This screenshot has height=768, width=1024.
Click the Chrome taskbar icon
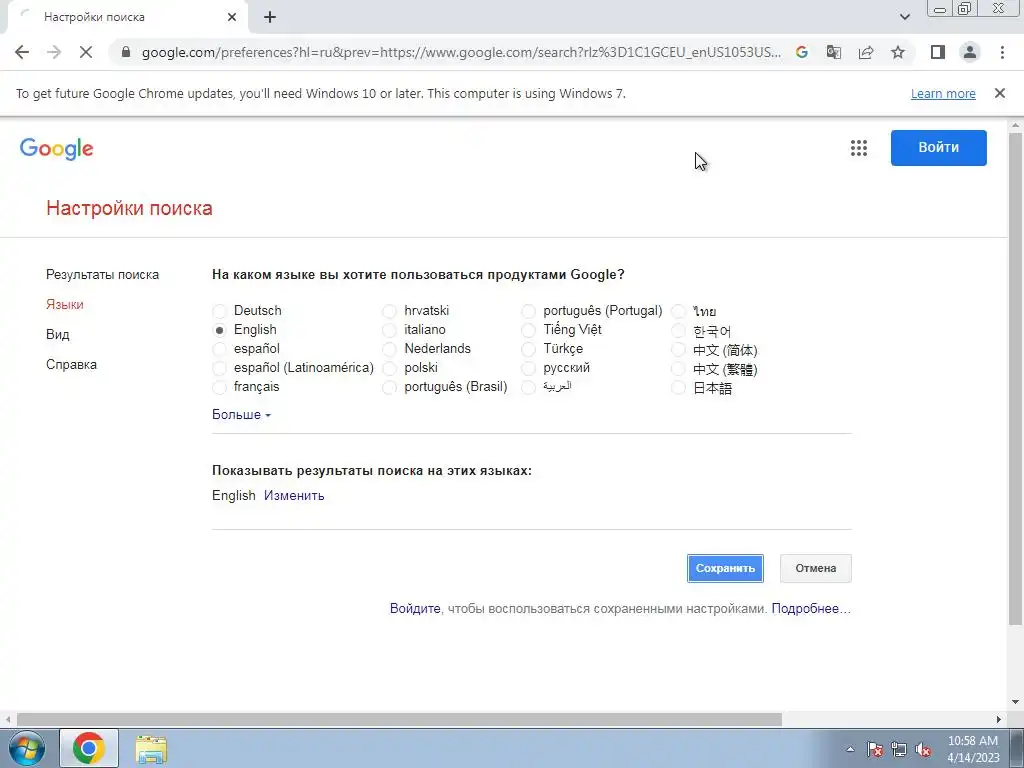[x=89, y=748]
